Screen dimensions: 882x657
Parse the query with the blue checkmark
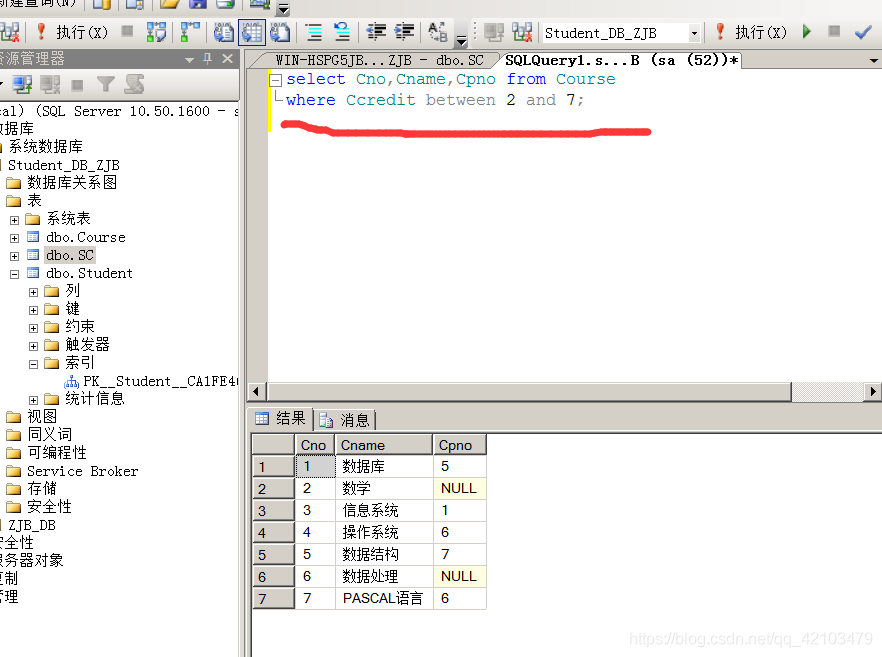863,33
